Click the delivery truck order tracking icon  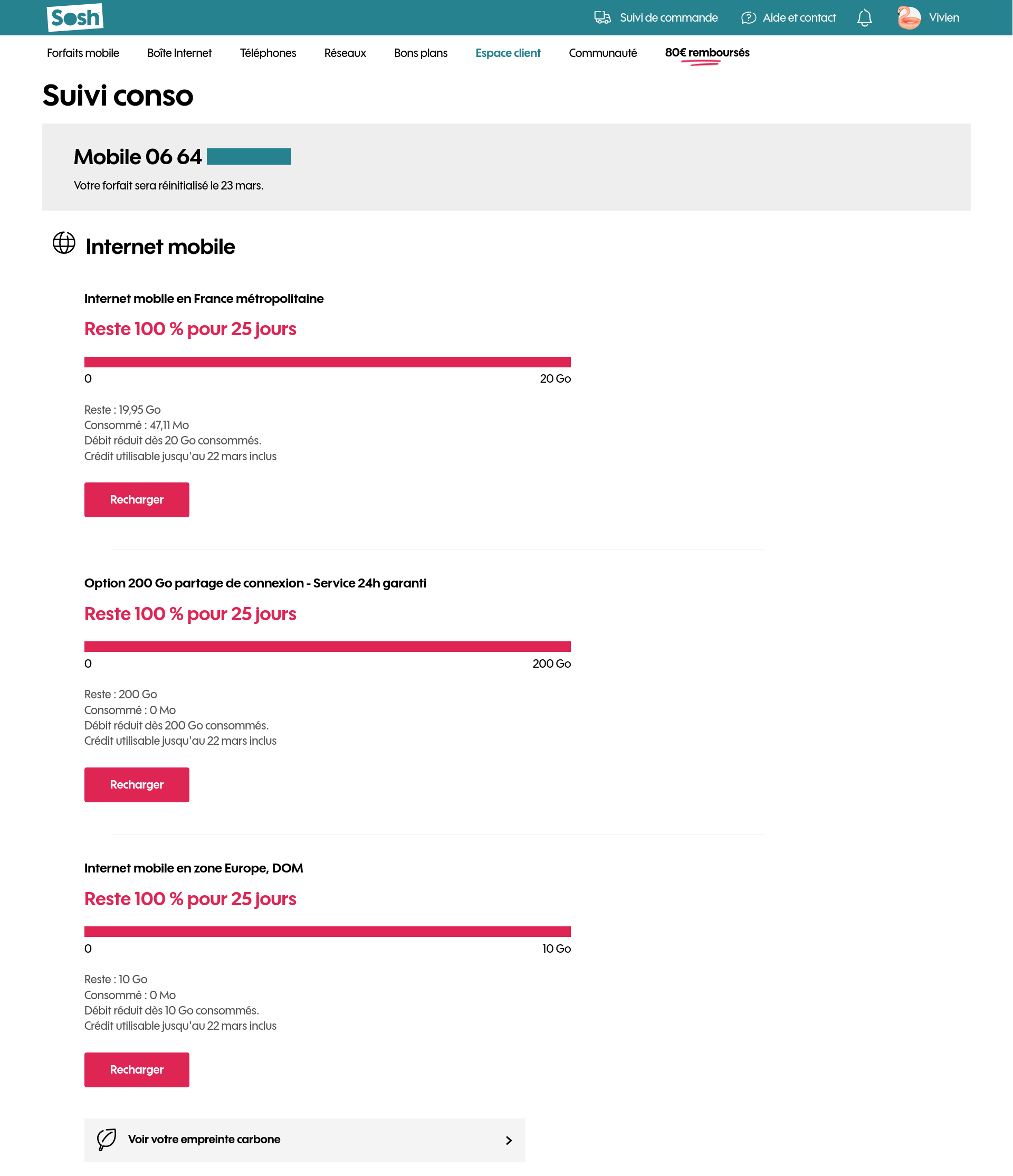click(603, 17)
